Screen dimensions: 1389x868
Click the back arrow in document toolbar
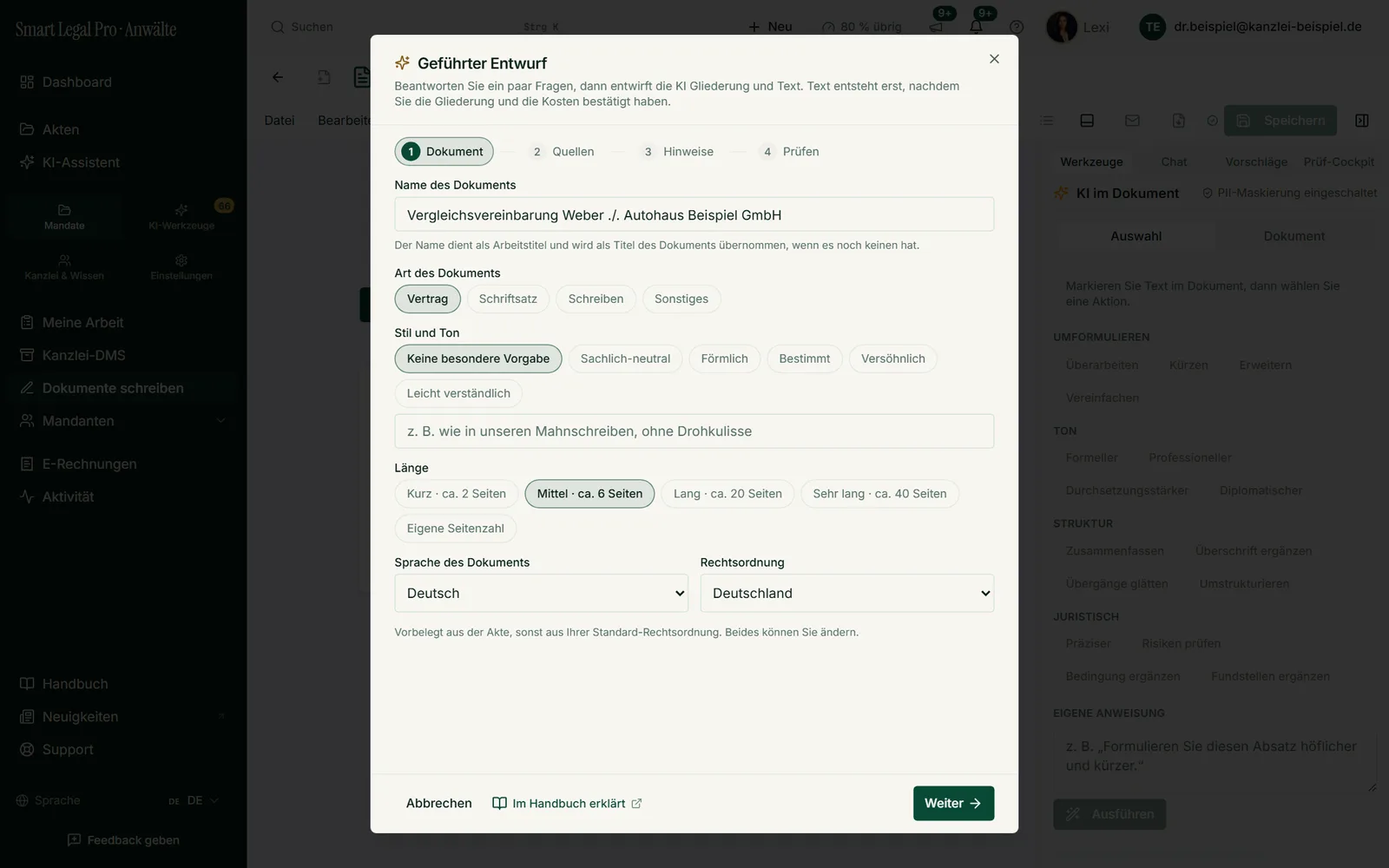tap(278, 77)
